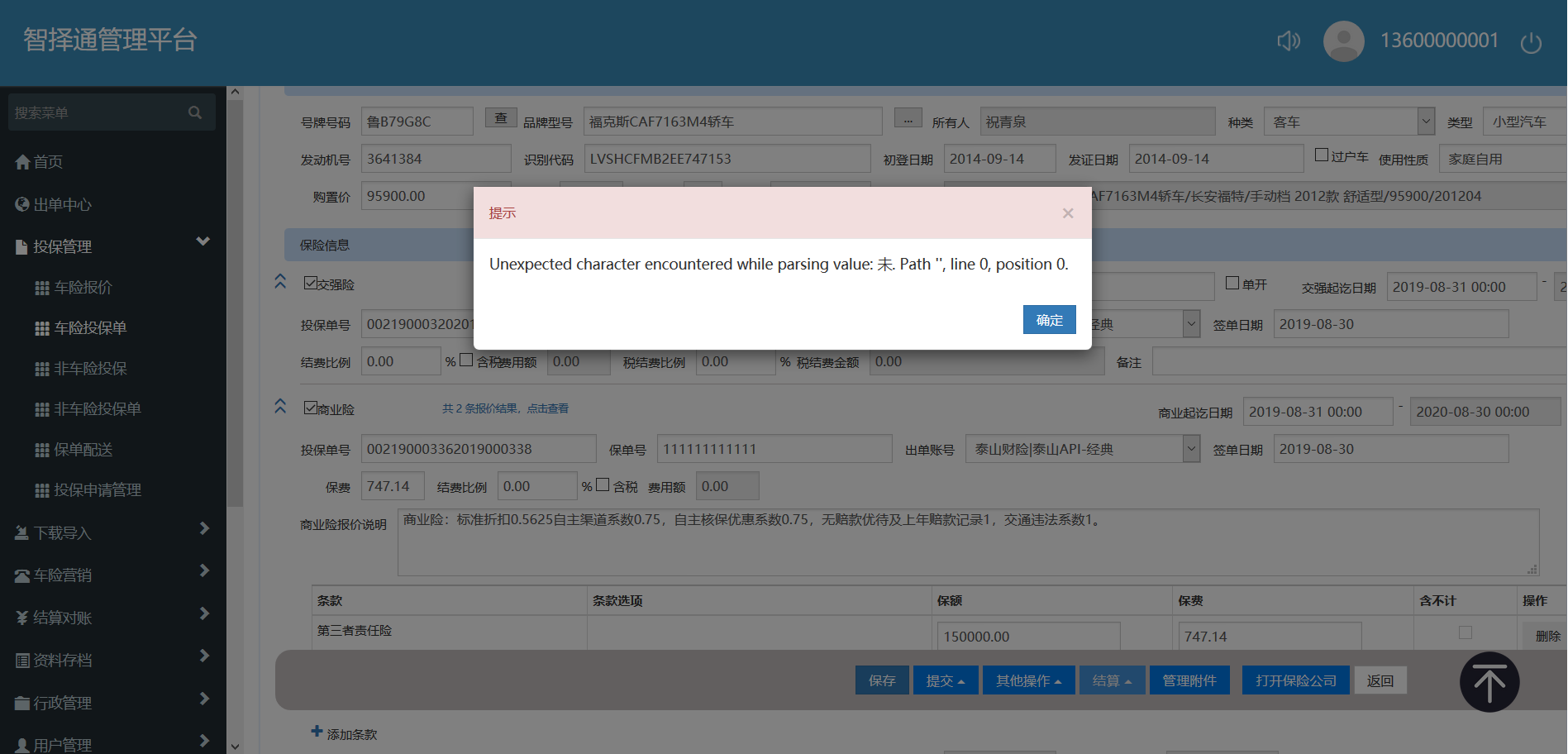Toggle the 单开 checkbox
This screenshot has width=1568, height=754.
pos(1232,283)
